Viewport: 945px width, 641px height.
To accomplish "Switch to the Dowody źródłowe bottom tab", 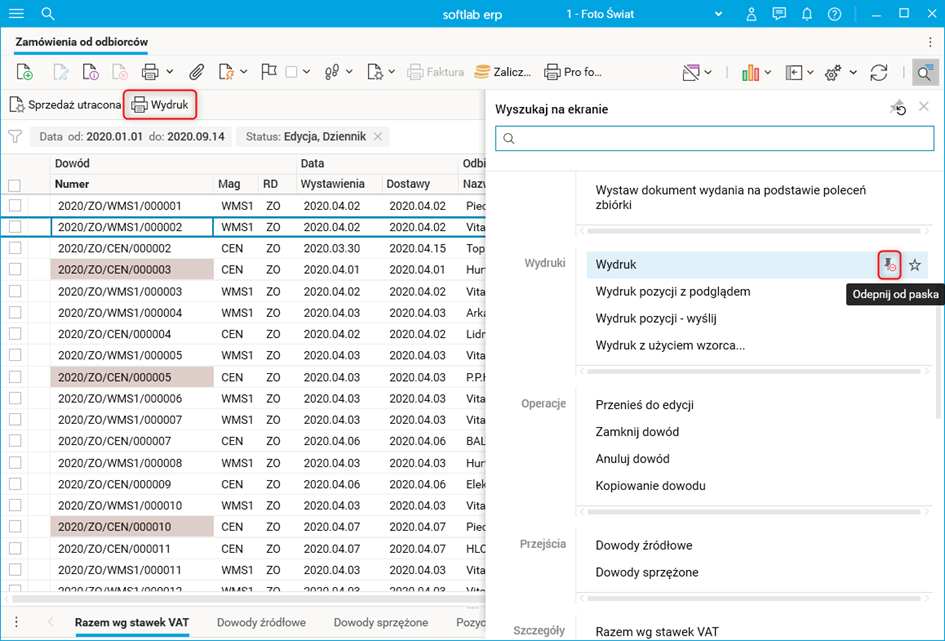I will pos(260,622).
